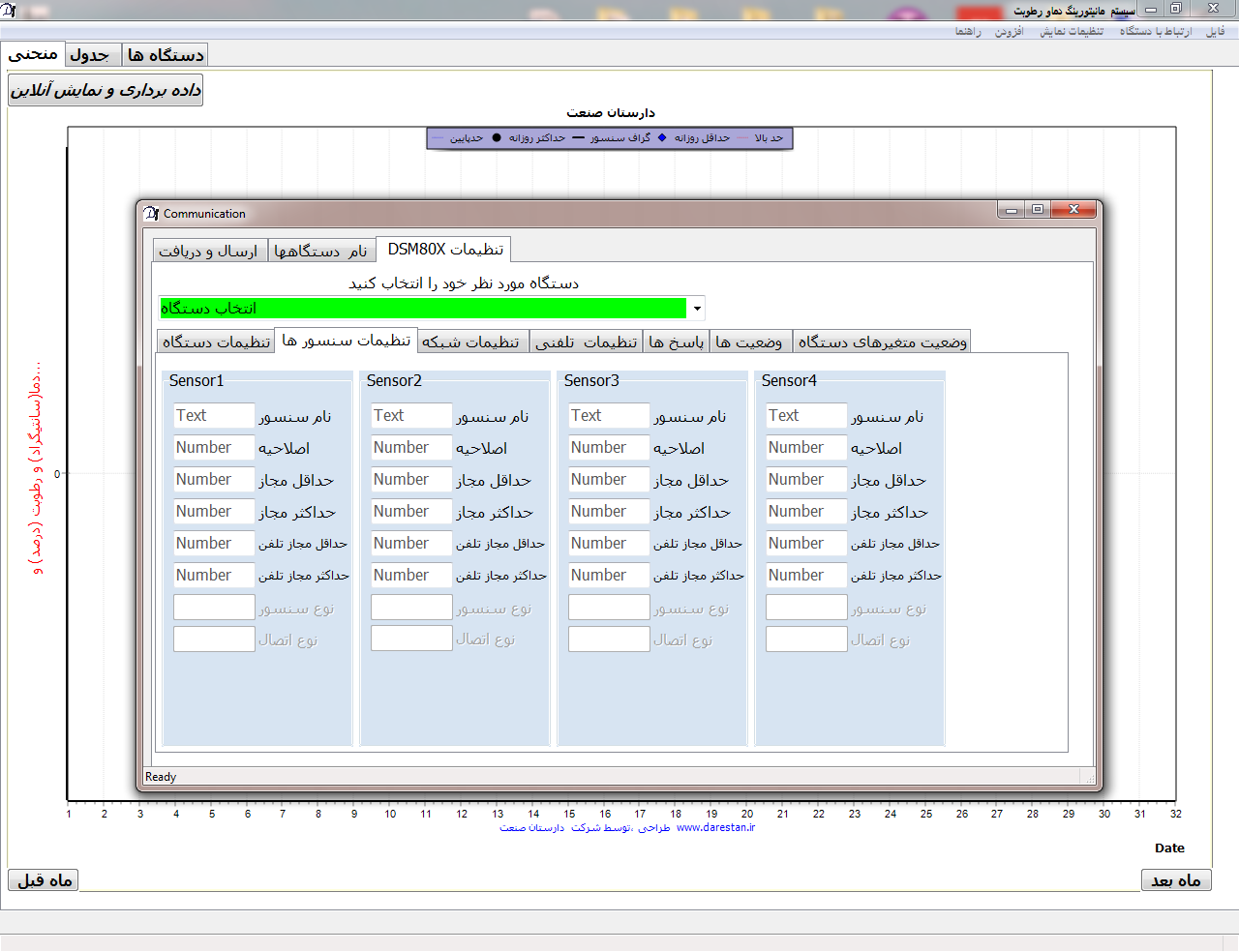The width and height of the screenshot is (1239, 952).
Task: Open the ارتباط با دستگاه menu
Action: click(x=1155, y=32)
